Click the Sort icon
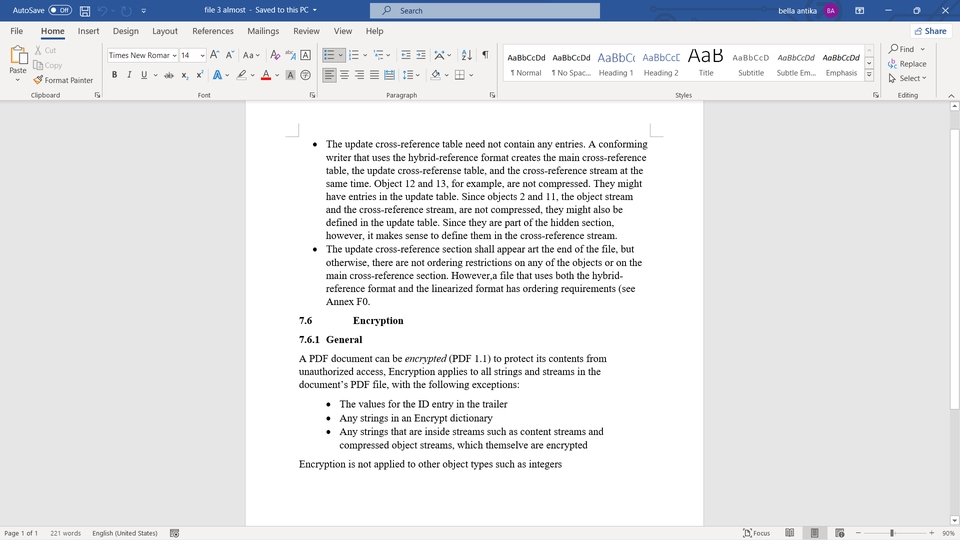 click(x=467, y=55)
